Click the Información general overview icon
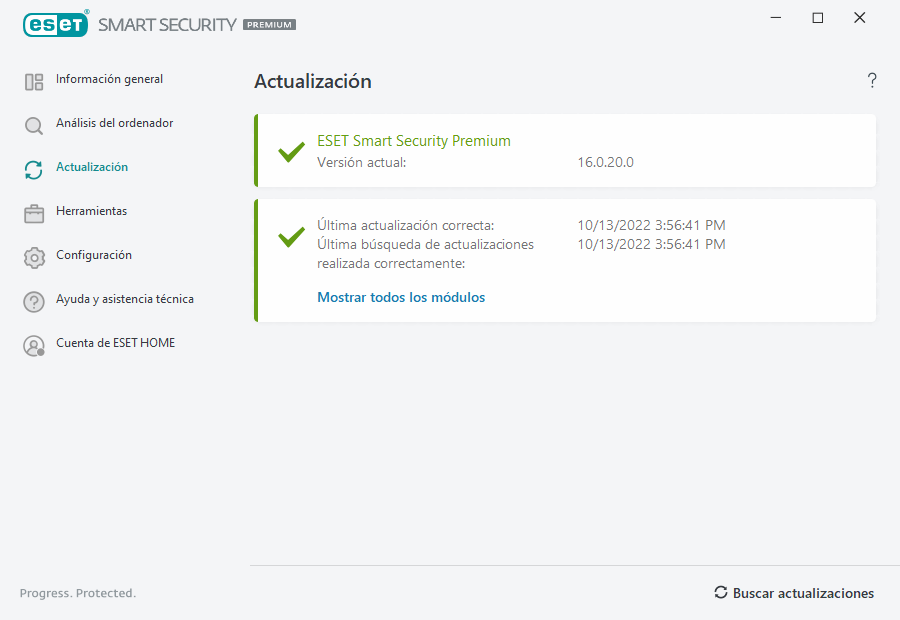The image size is (900, 620). point(34,82)
